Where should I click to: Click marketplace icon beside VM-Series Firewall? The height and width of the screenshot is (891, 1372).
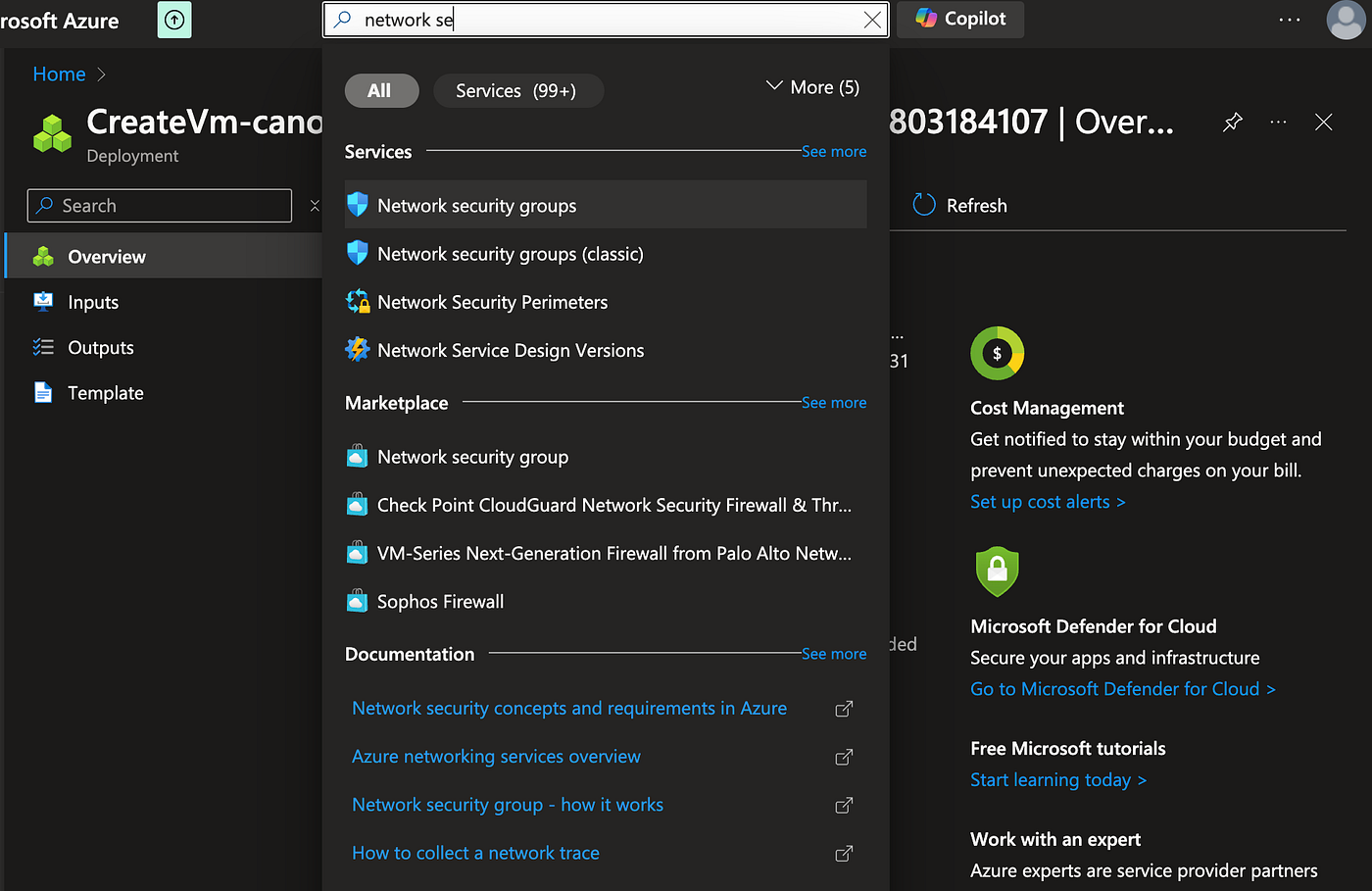(x=358, y=552)
